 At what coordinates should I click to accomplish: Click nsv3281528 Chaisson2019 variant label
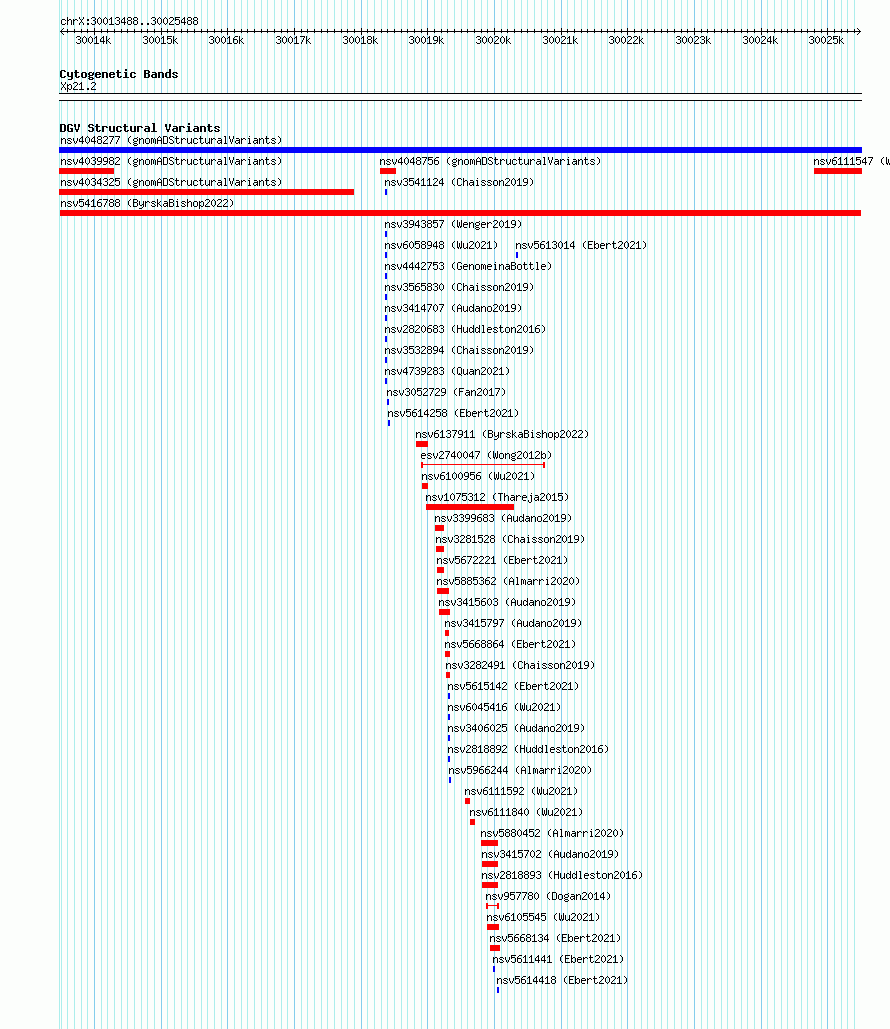[510, 539]
